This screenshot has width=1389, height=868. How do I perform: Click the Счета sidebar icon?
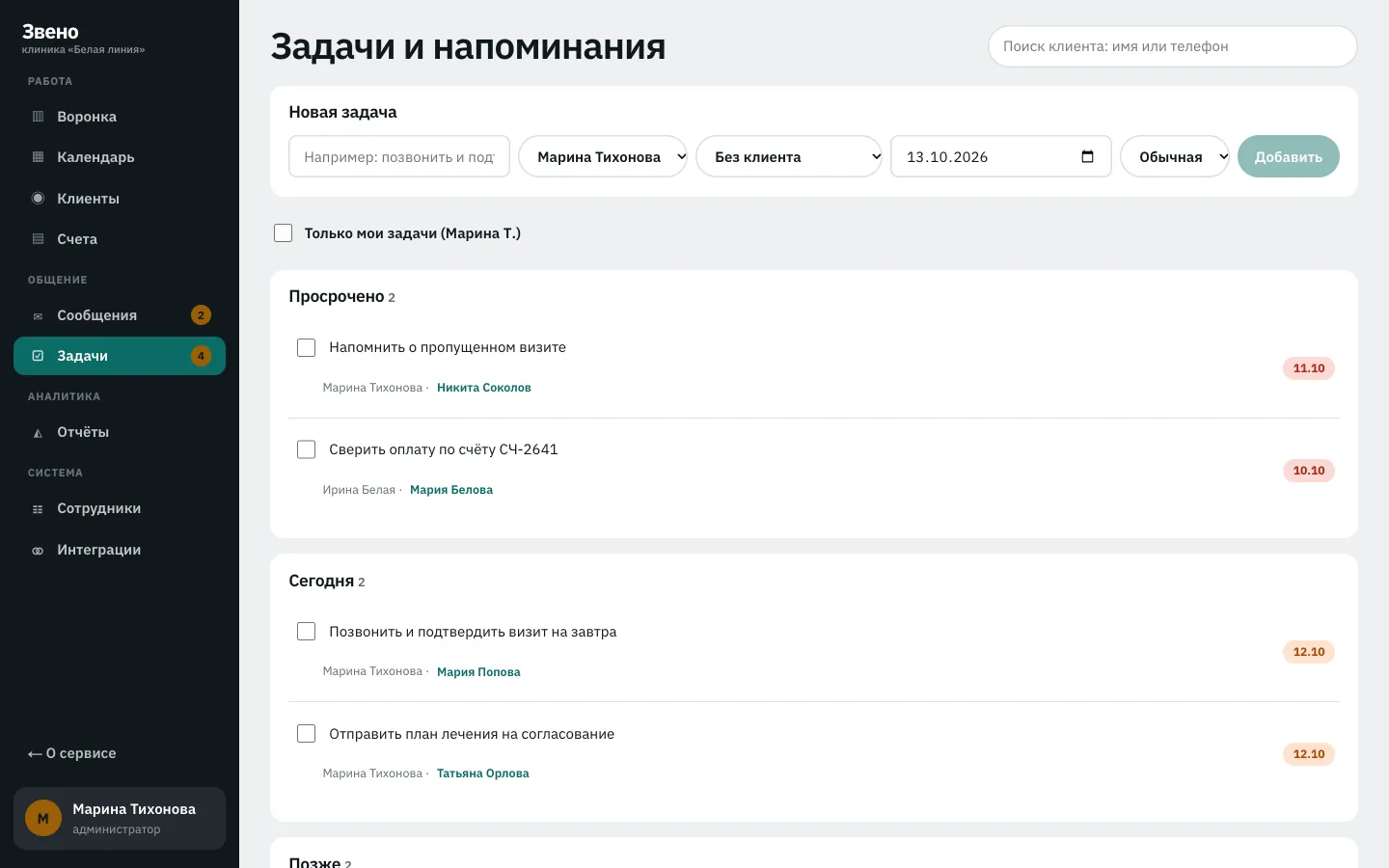tap(39, 239)
